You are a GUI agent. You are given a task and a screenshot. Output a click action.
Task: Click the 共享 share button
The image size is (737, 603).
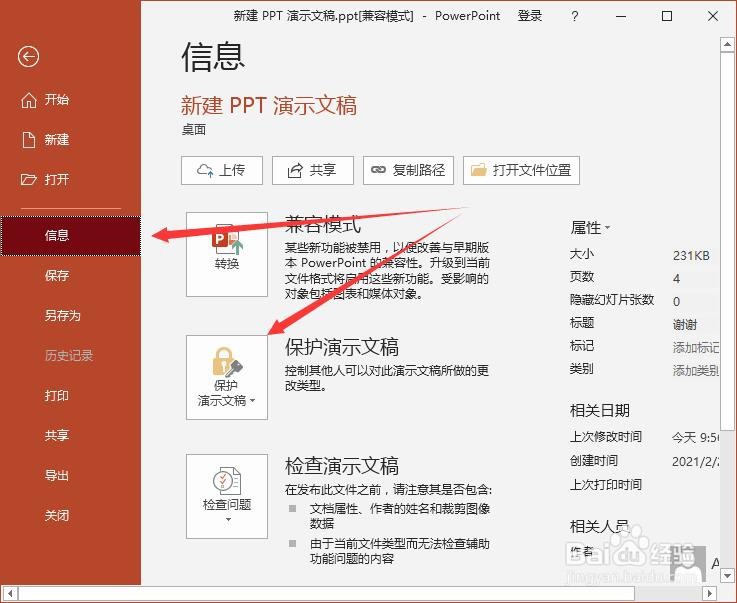click(x=313, y=170)
